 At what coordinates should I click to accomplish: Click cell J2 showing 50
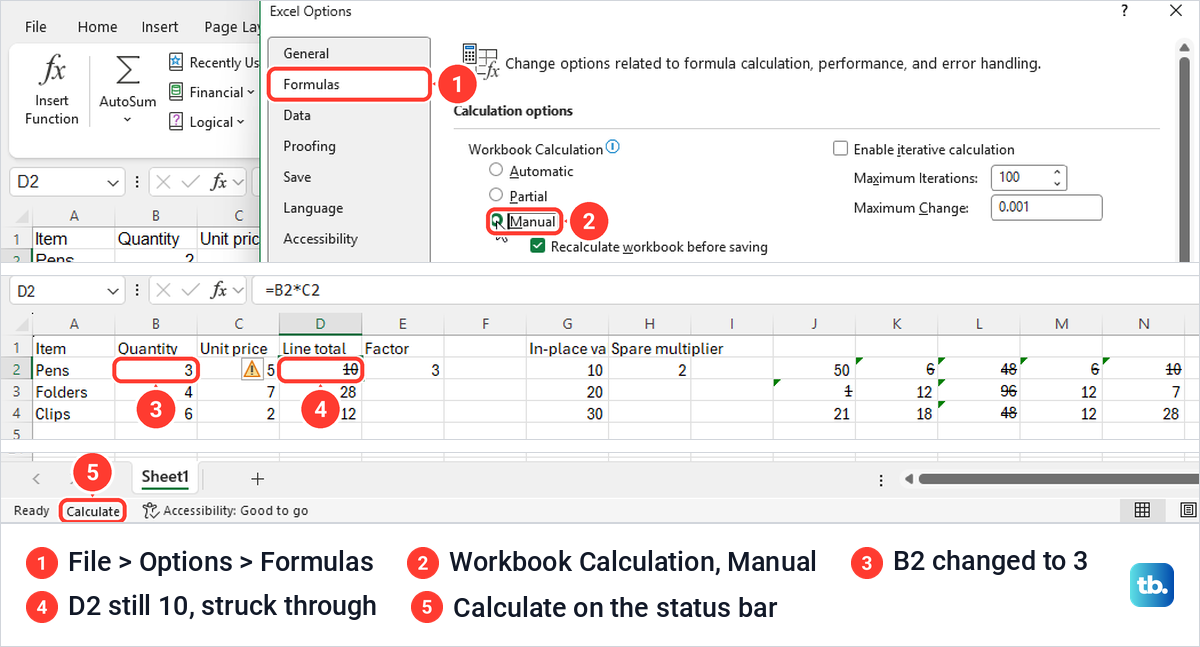coord(814,369)
